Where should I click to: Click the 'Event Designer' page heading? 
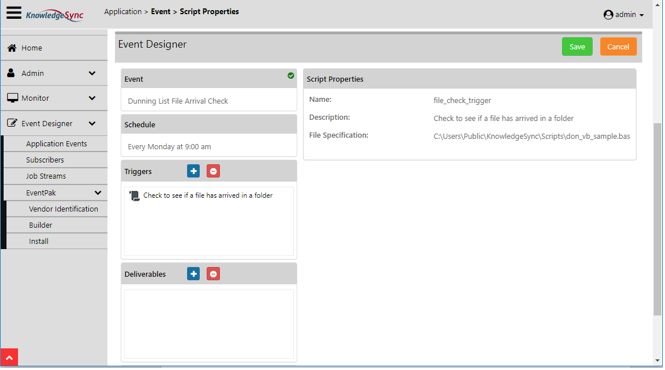coord(152,44)
